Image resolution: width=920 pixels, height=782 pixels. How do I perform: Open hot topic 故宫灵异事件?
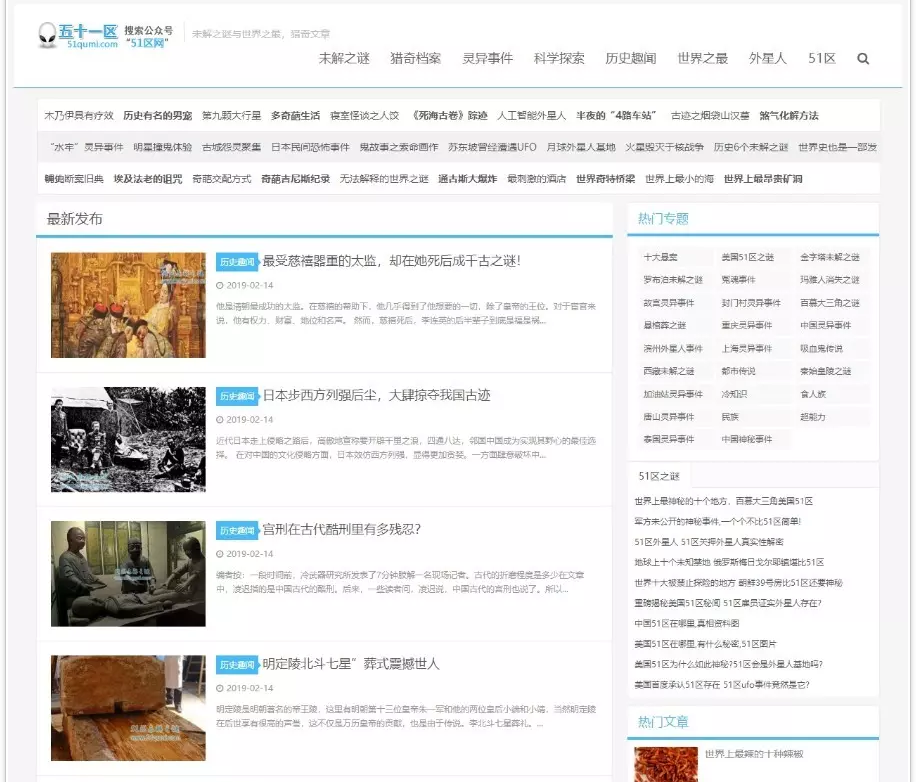click(669, 303)
